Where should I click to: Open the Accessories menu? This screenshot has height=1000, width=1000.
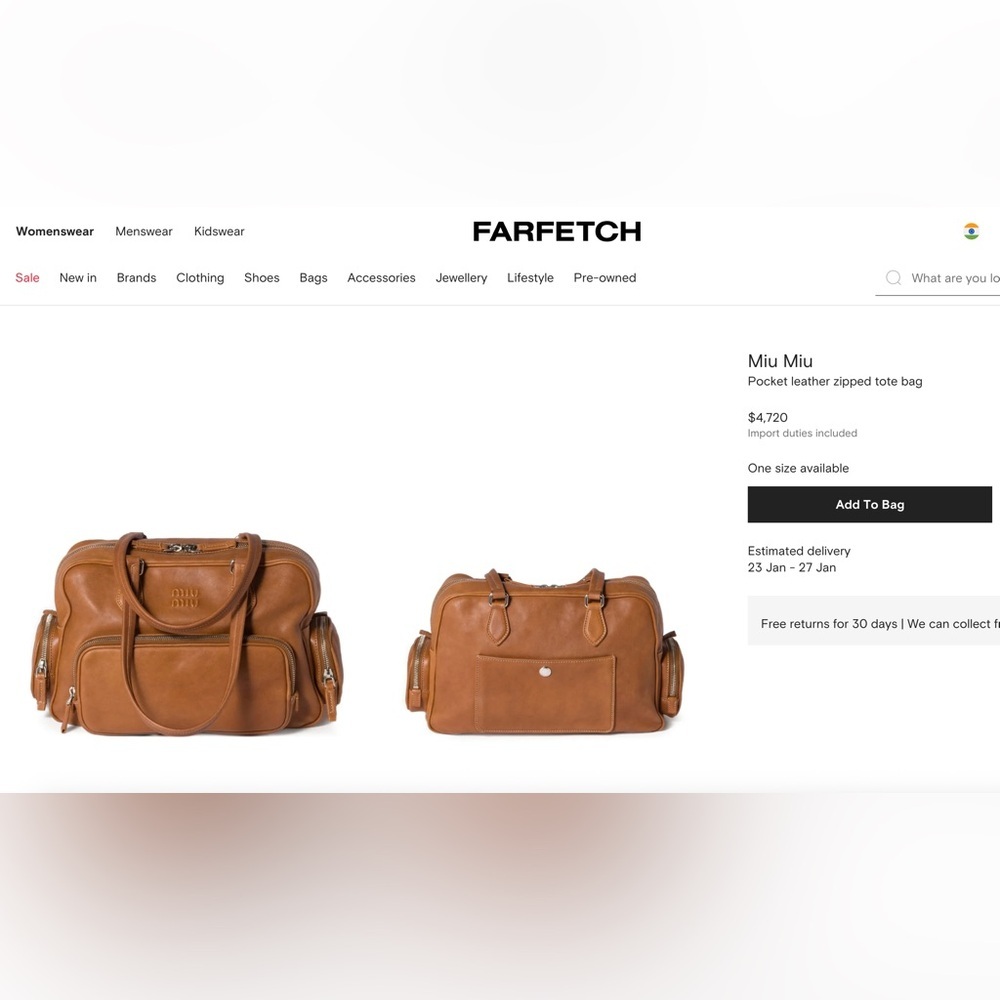click(x=381, y=277)
